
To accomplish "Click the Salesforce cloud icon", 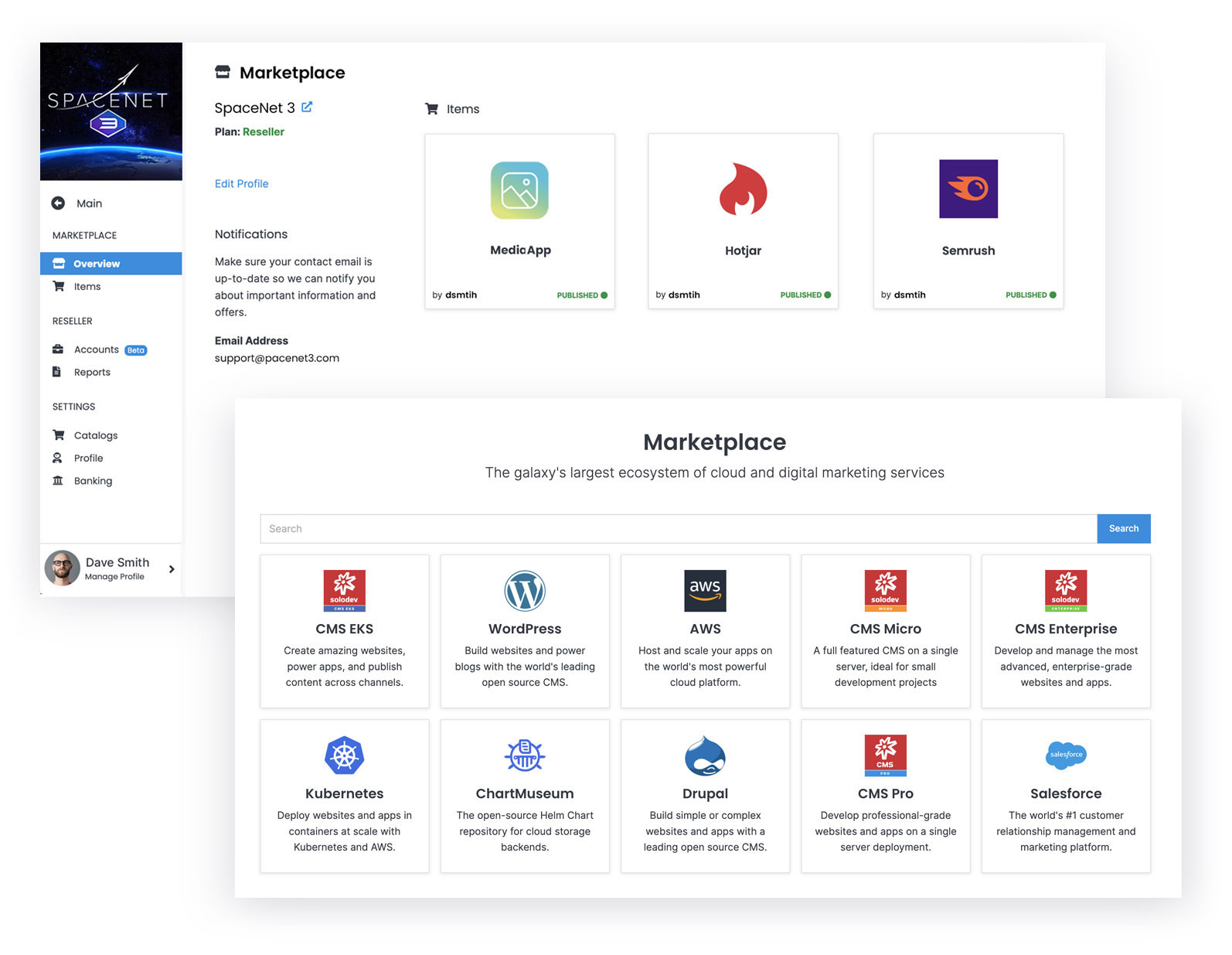I will point(1065,755).
